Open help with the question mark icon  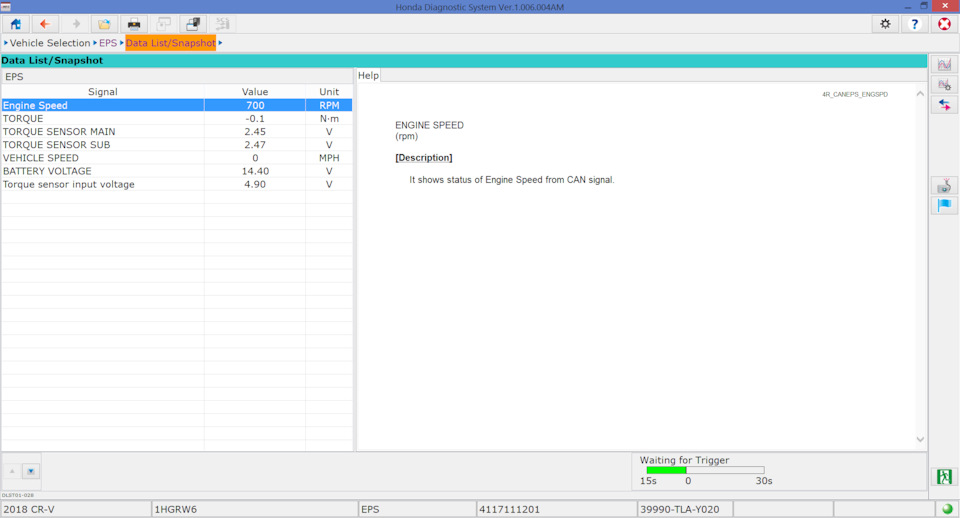[915, 24]
